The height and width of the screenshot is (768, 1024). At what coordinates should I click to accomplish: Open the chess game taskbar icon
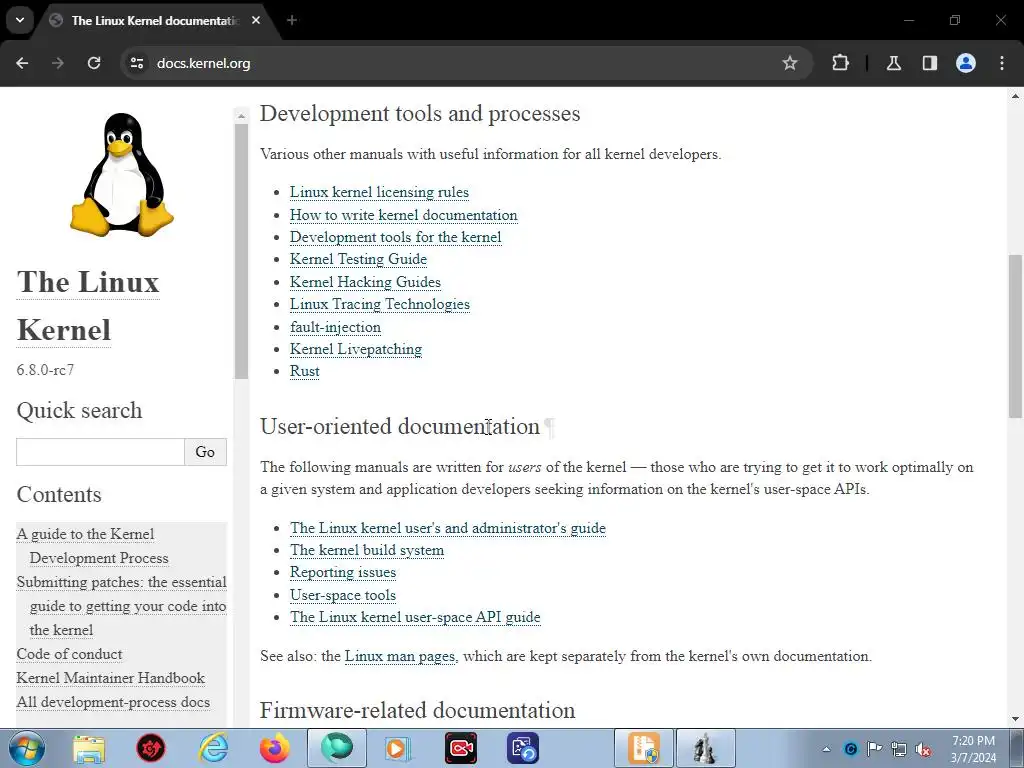pos(705,748)
